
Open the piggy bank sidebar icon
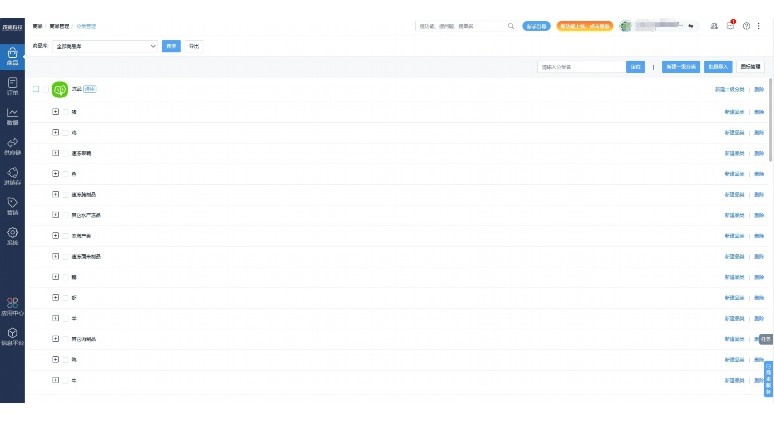(12, 176)
